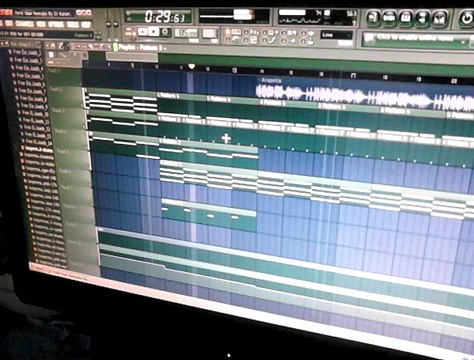Open the CHANNELS menu
The width and height of the screenshot is (474, 360).
pyautogui.click(x=25, y=24)
